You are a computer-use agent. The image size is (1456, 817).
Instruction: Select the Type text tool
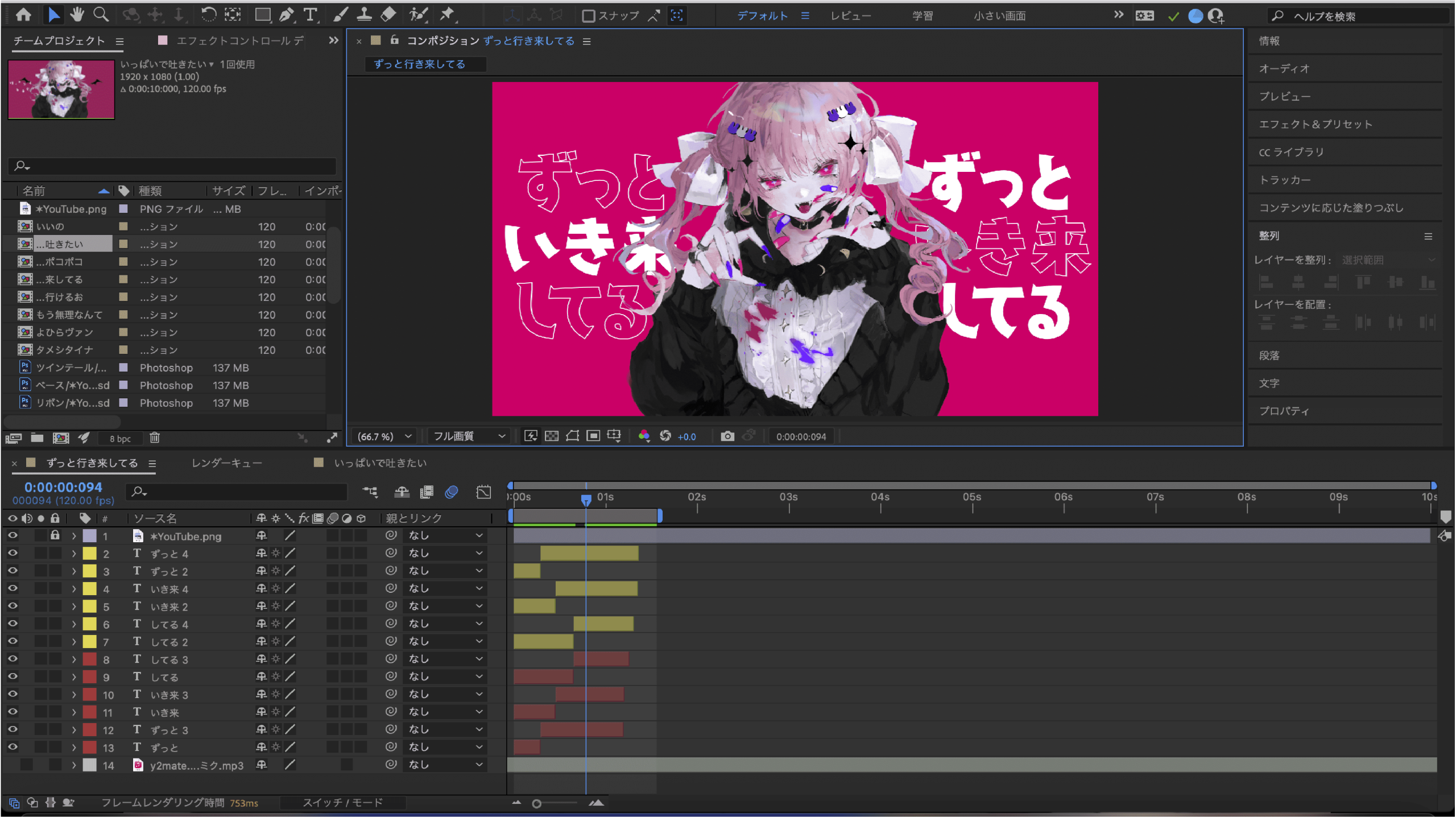(x=310, y=15)
